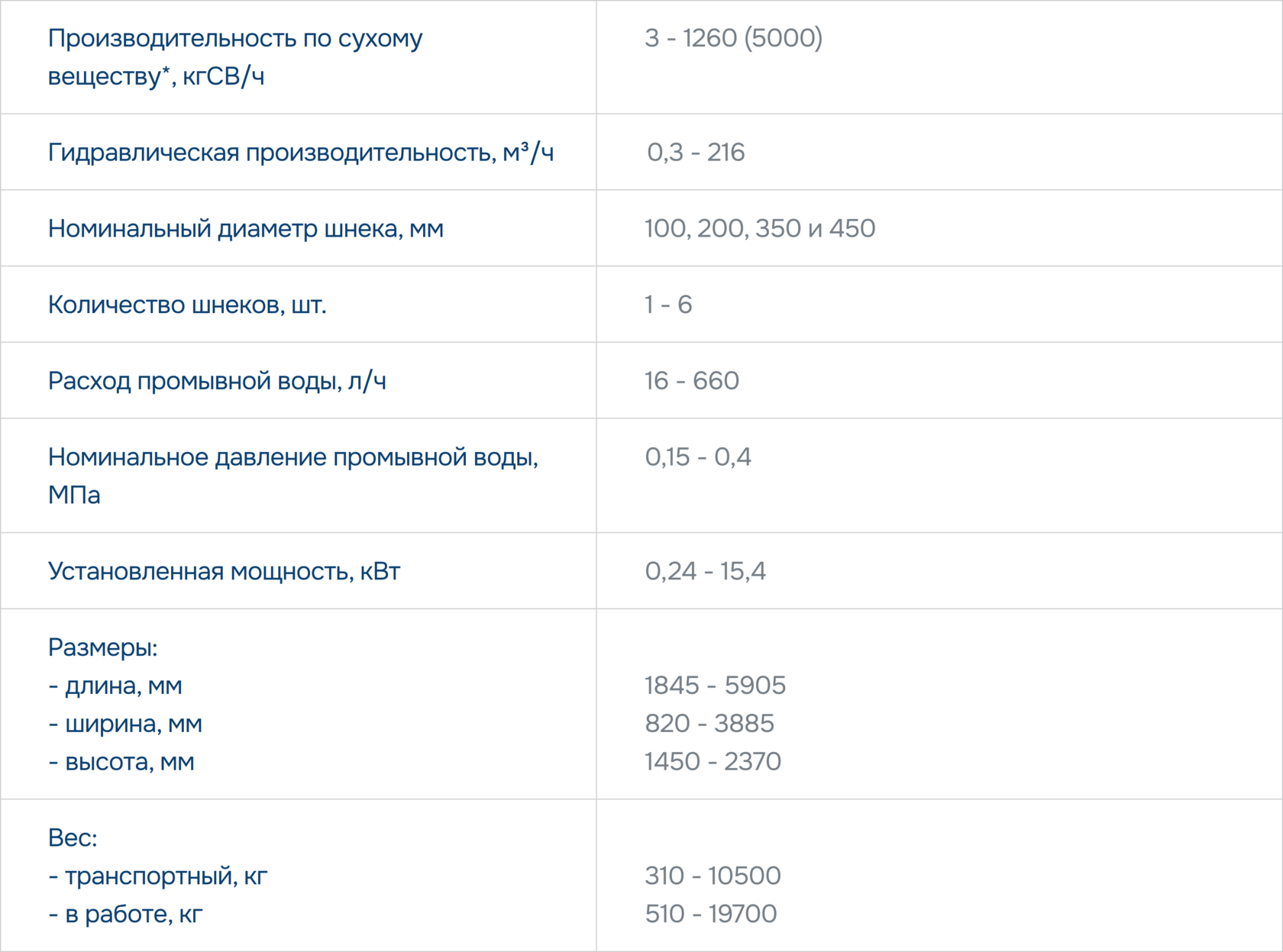Viewport: 1283px width, 952px height.
Task: Click 'Номинальный диаметр шнека, мм' label
Action: [245, 228]
